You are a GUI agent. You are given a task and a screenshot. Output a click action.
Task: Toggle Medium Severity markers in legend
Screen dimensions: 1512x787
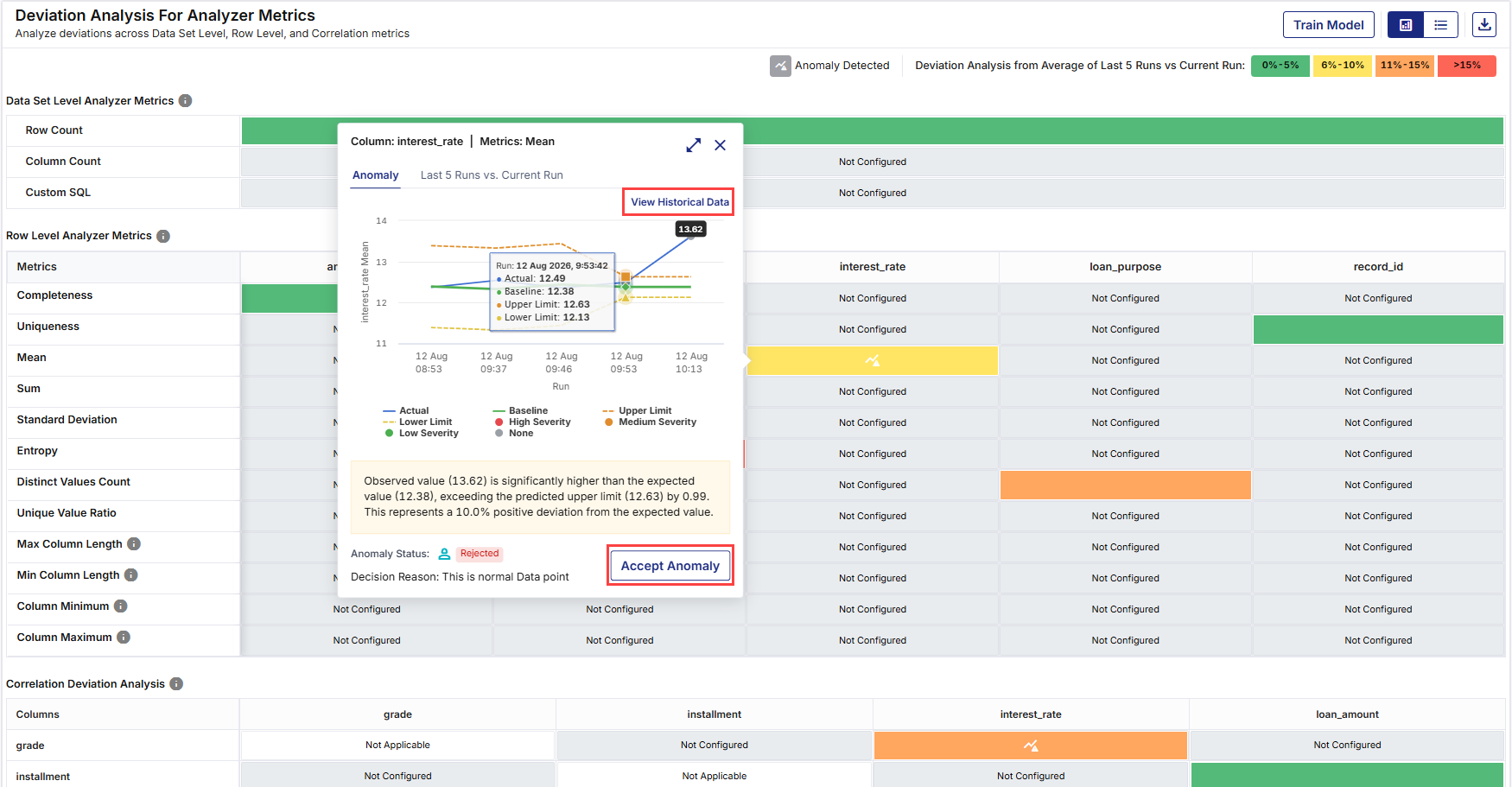[651, 422]
